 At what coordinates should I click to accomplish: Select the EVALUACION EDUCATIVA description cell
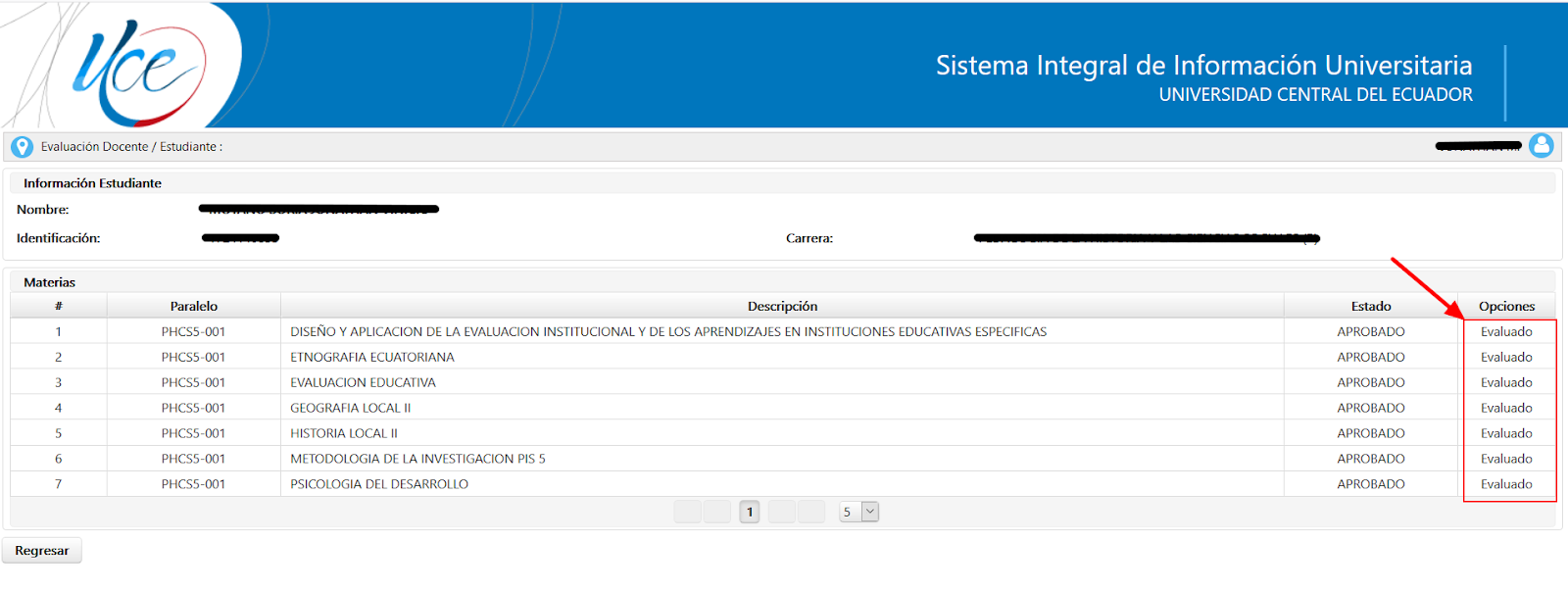782,382
